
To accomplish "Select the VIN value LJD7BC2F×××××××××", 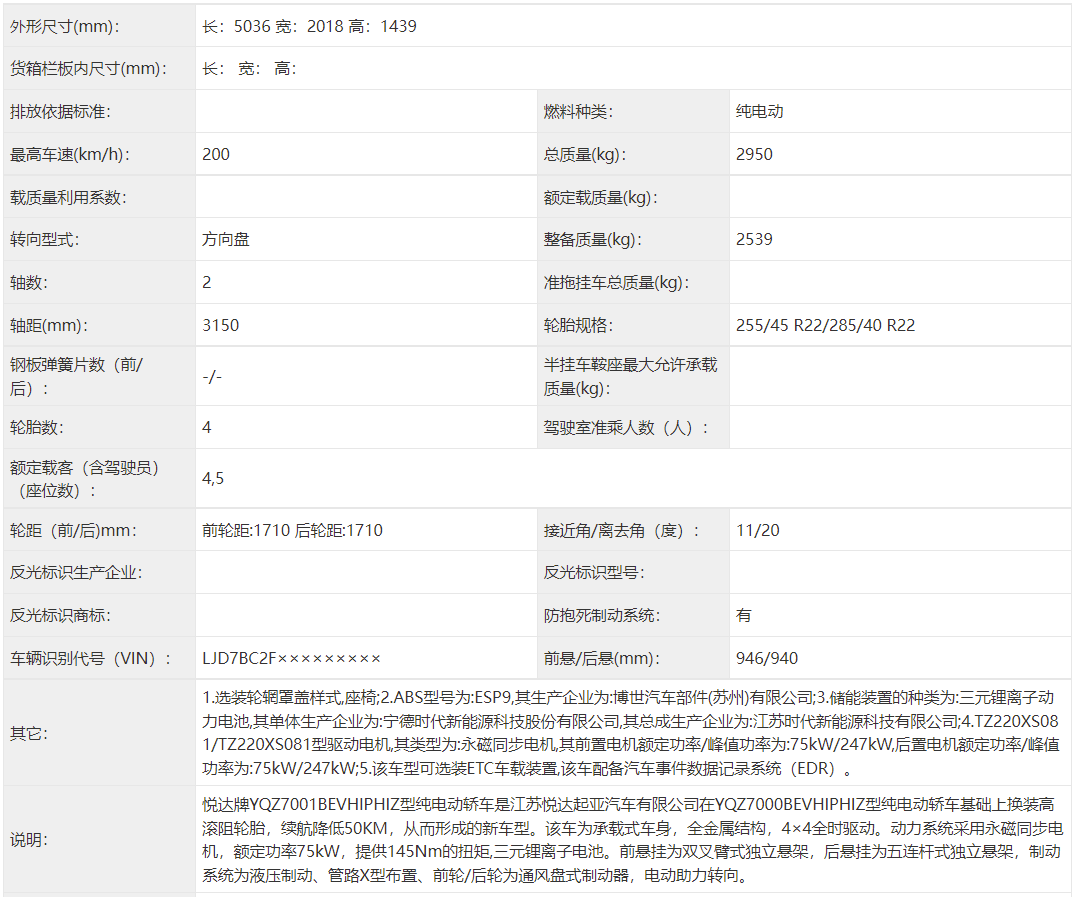I will (291, 659).
